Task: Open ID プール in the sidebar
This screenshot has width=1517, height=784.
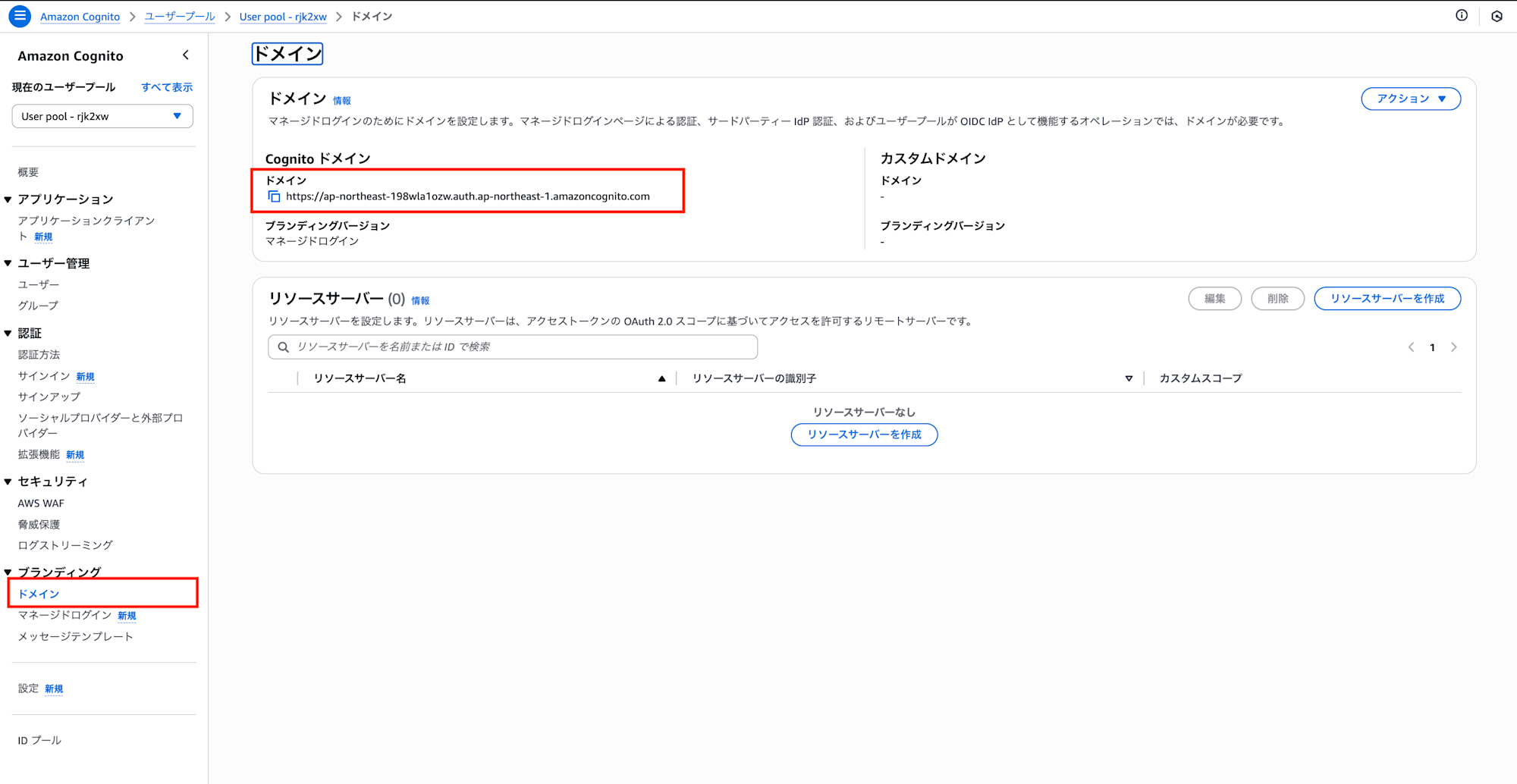Action: [x=39, y=740]
